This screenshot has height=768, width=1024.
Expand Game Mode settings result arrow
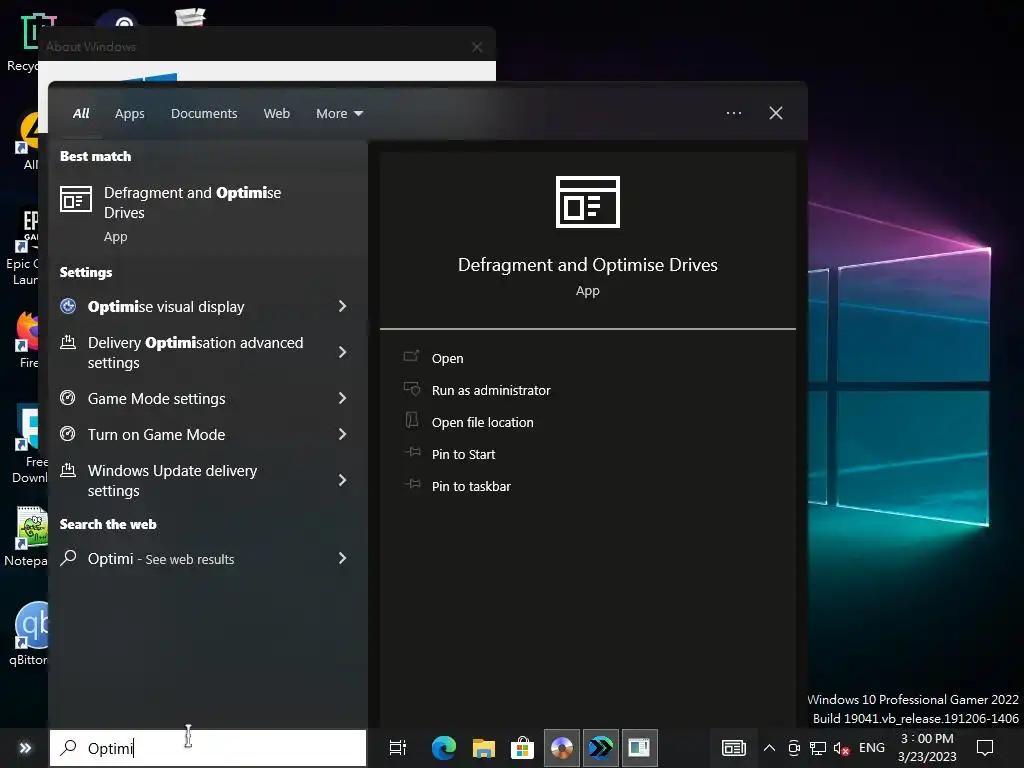[x=342, y=398]
